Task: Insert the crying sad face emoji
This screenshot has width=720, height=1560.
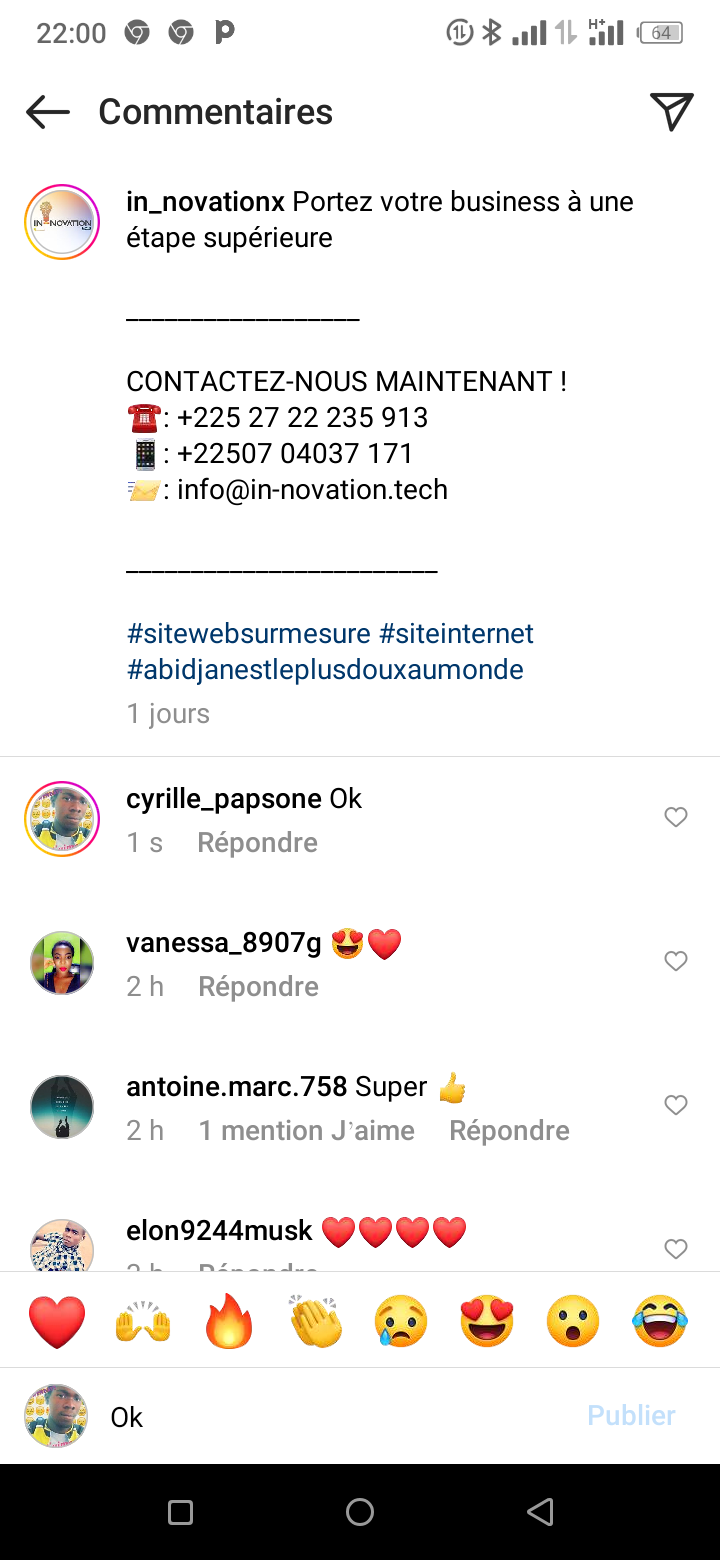Action: click(401, 1321)
